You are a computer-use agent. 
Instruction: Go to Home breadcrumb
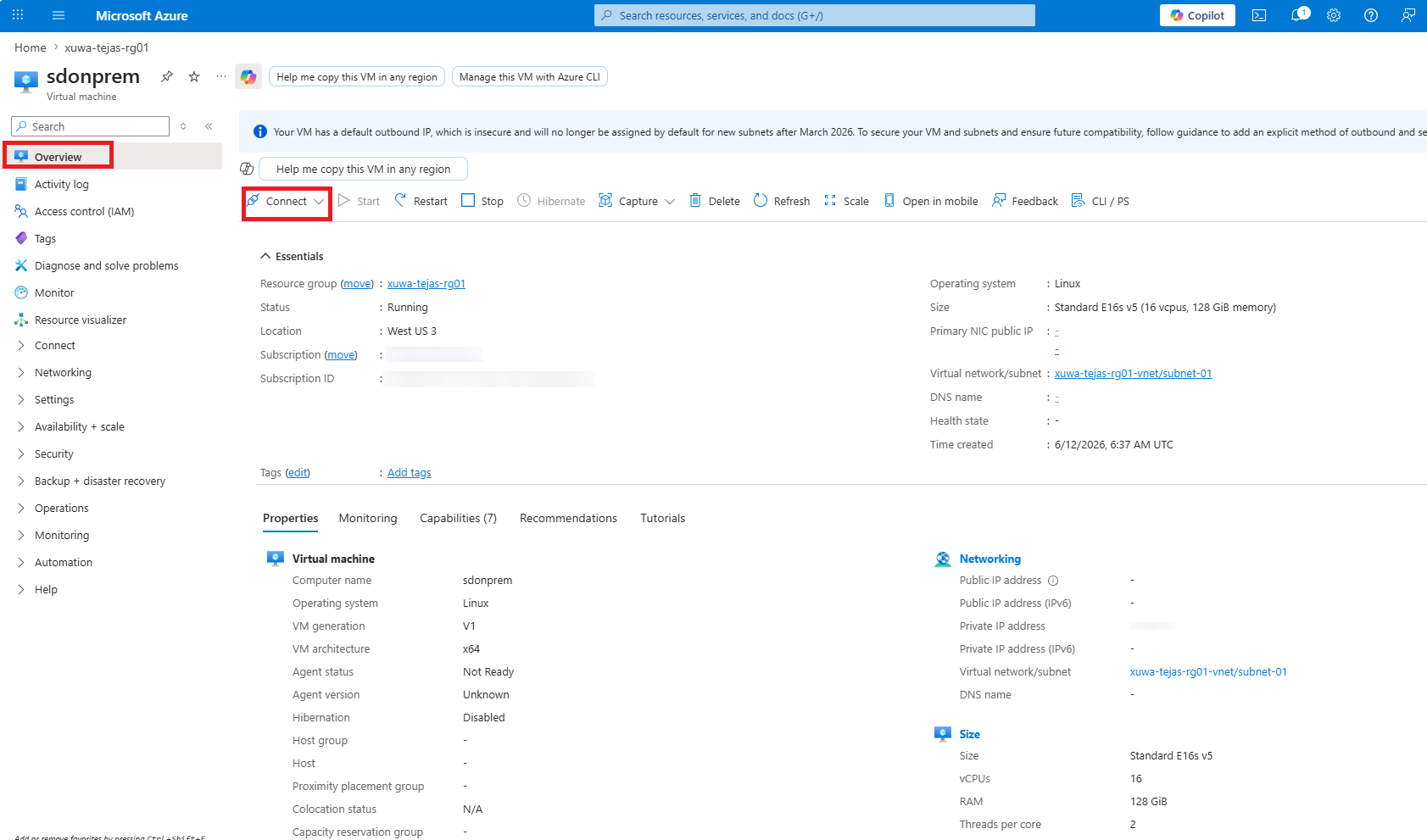pos(31,47)
